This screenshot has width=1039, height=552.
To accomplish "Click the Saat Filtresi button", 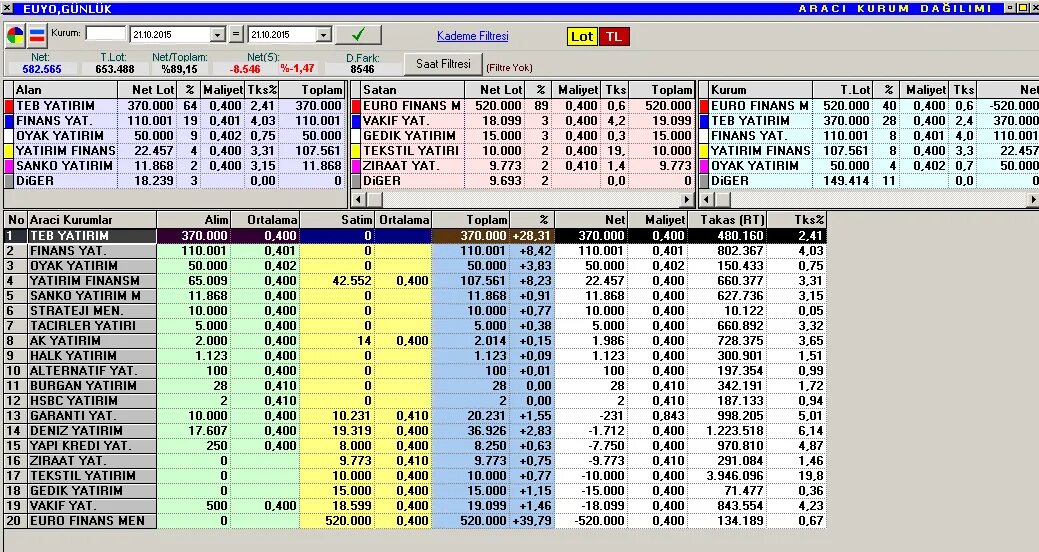I will pos(443,64).
